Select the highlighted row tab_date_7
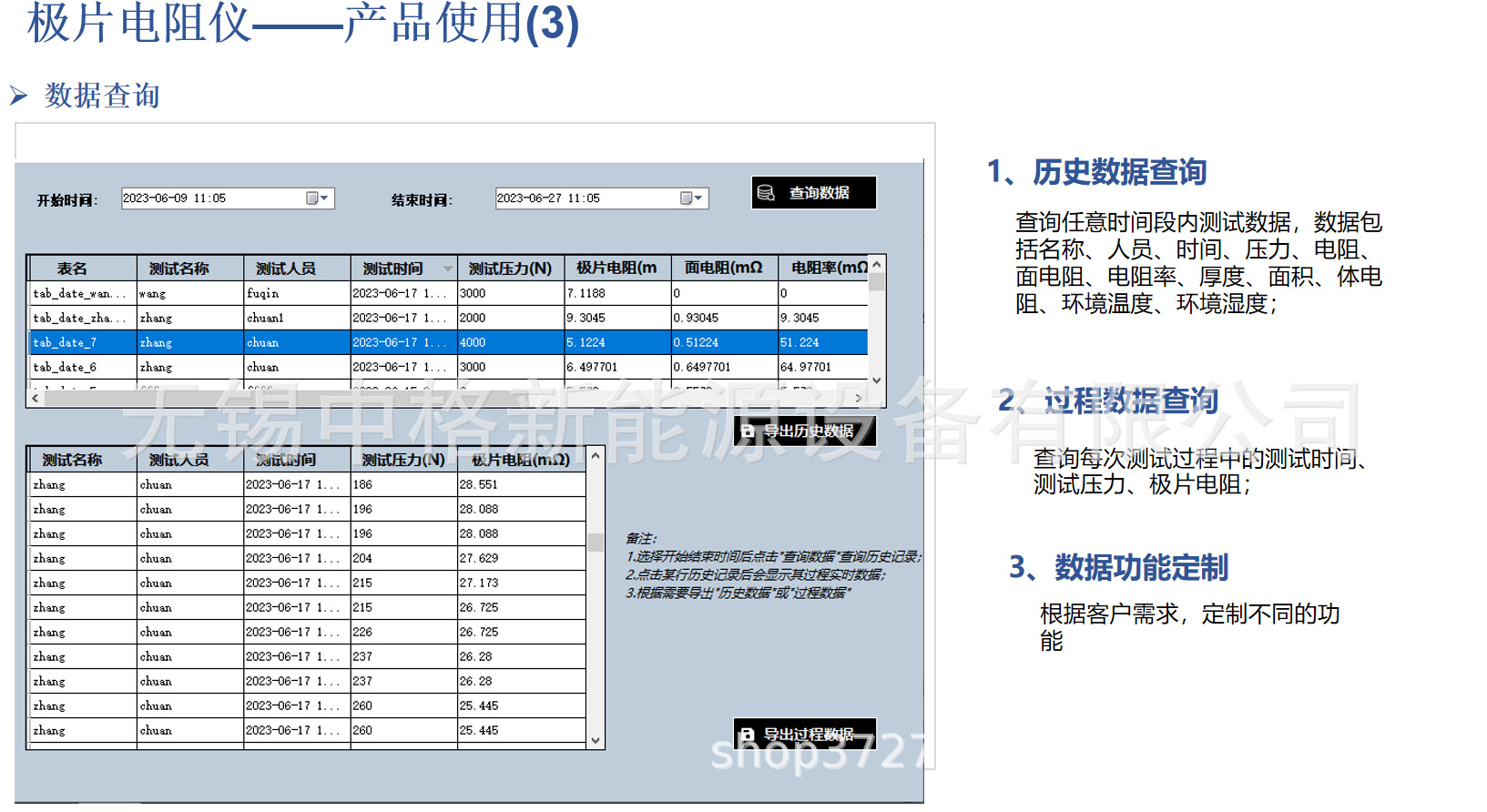Screen dimensions: 1487x812 448,342
